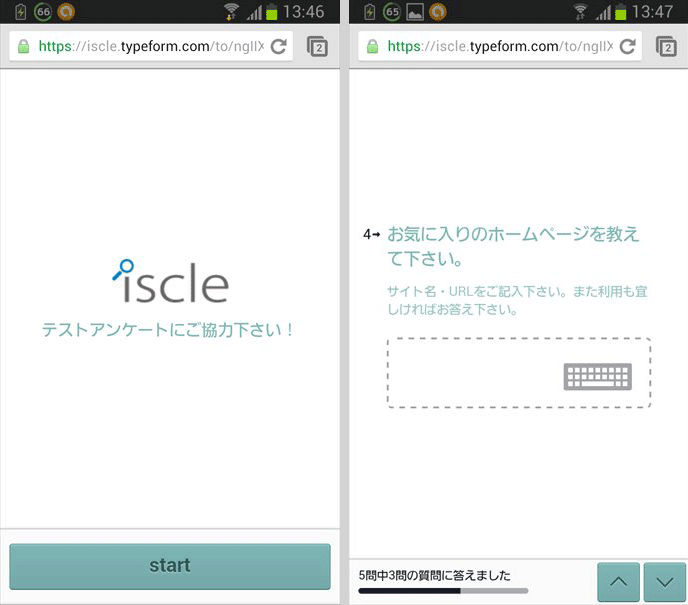Go to previous question with up arrow
688x605 pixels.
pos(618,582)
